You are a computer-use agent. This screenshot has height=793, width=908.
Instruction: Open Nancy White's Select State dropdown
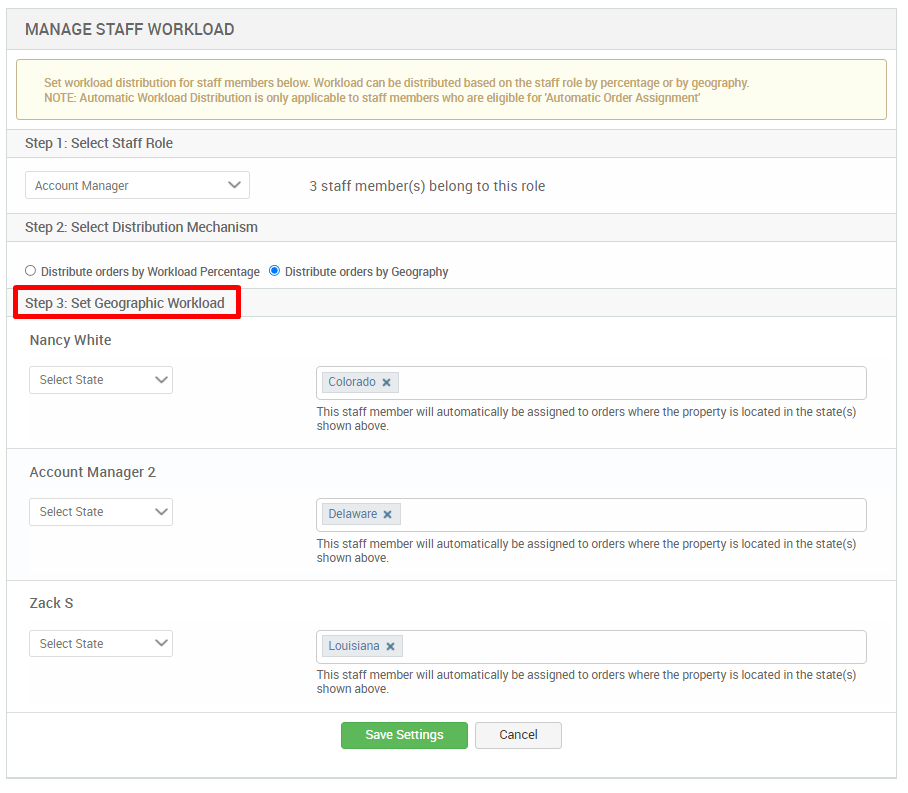click(100, 380)
